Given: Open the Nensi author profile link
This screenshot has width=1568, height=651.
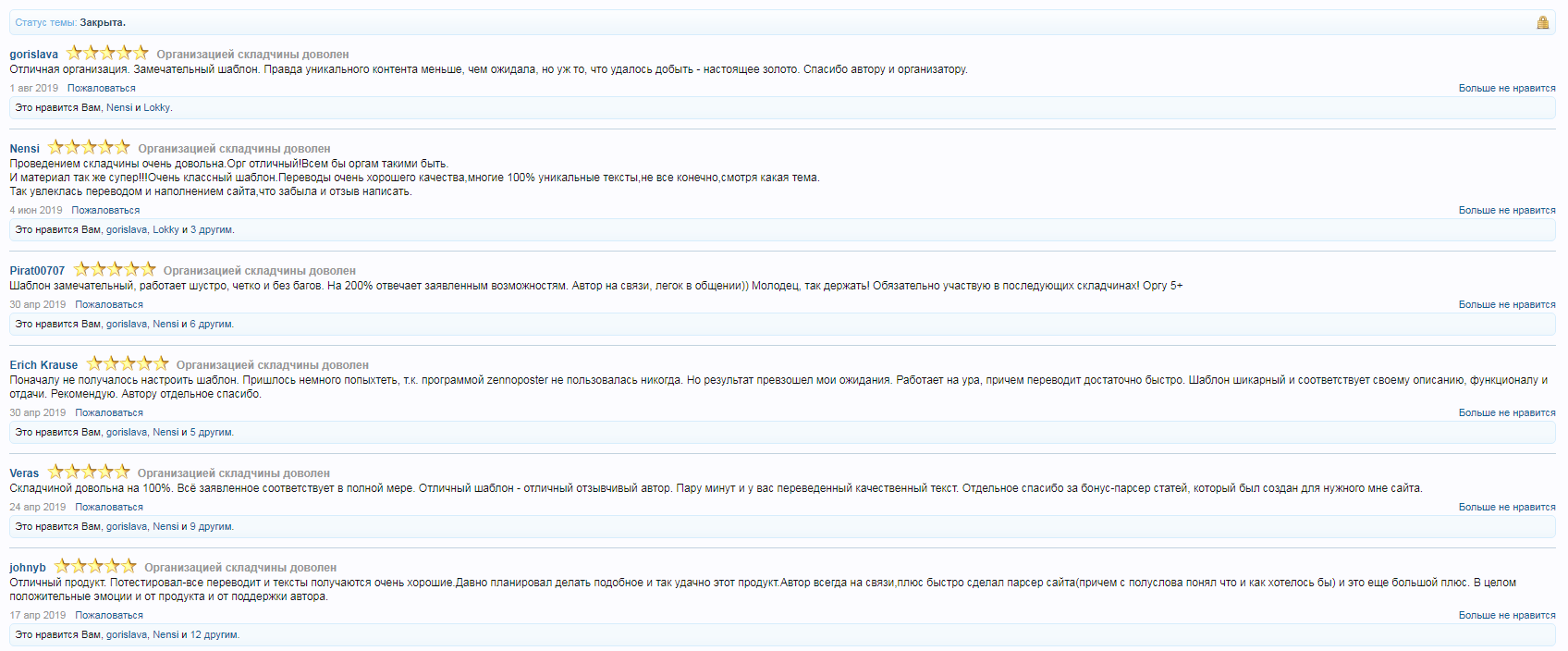Looking at the screenshot, I should [x=24, y=149].
